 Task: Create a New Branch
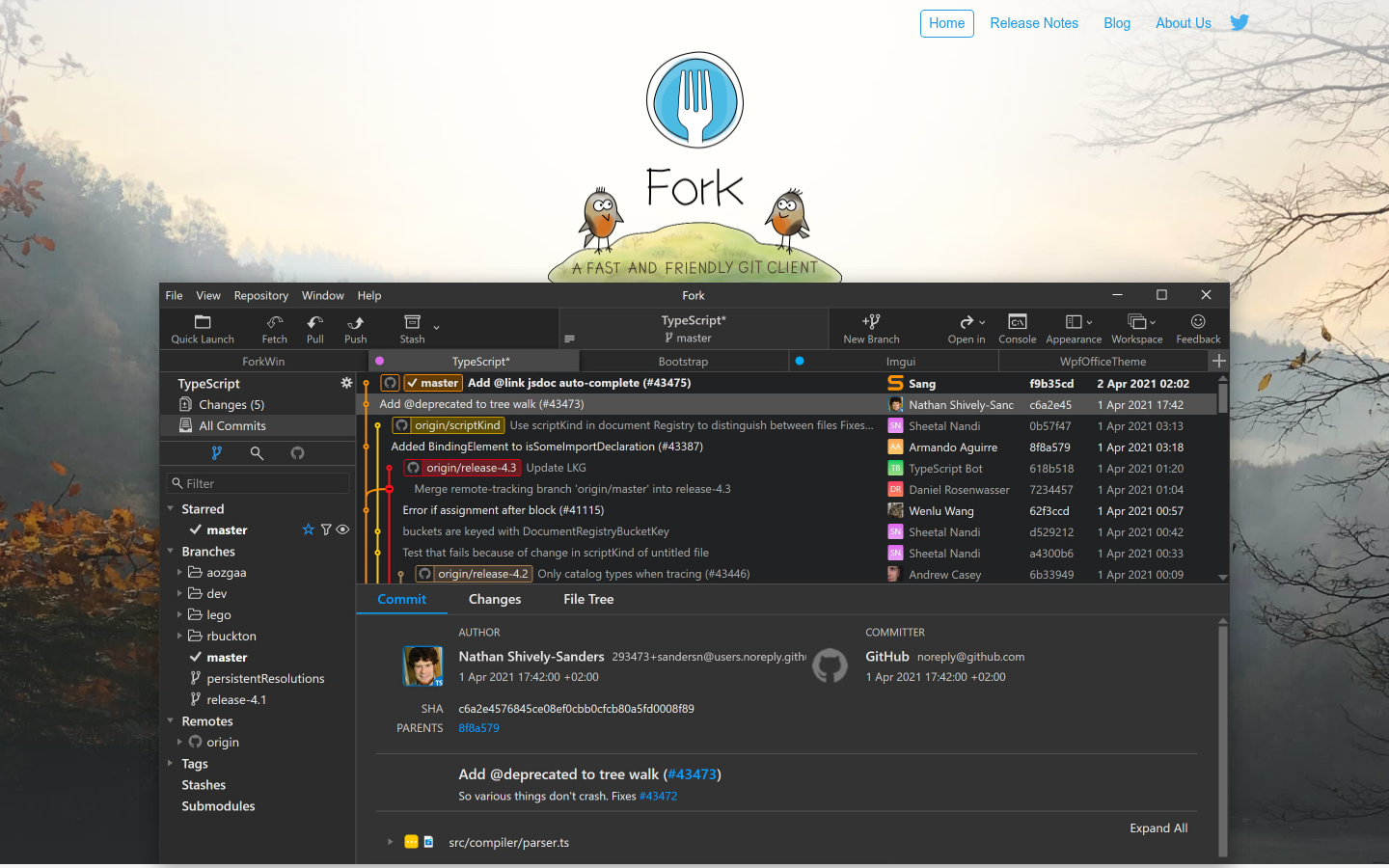click(x=871, y=329)
